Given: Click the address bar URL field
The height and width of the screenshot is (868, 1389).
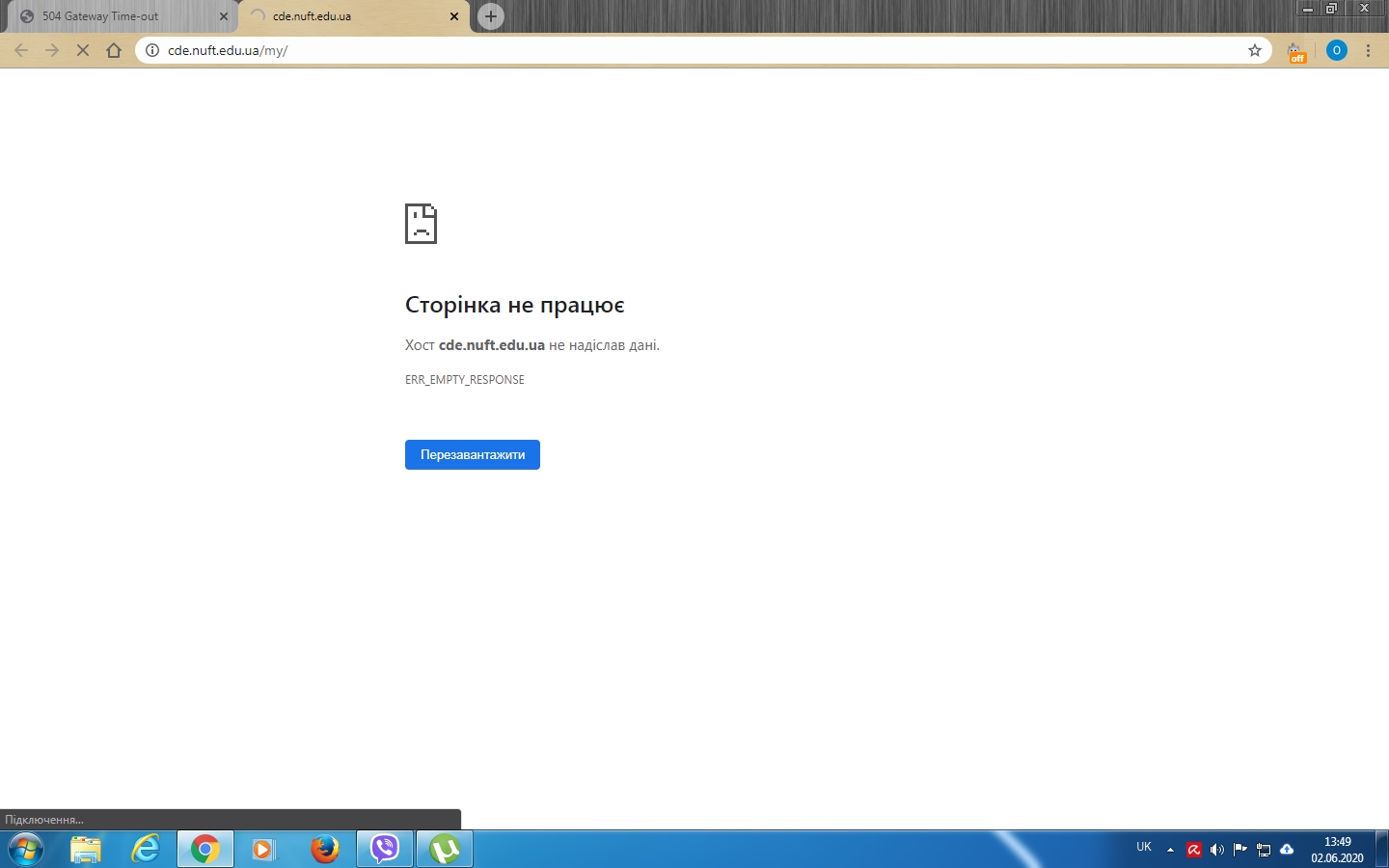Looking at the screenshot, I should click(x=675, y=50).
